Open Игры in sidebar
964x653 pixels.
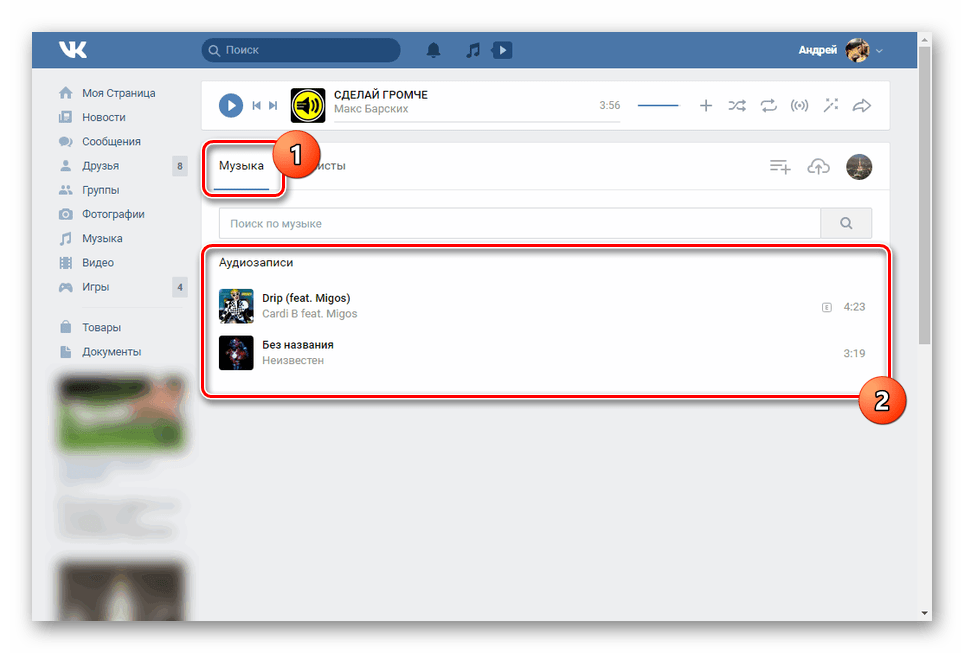click(x=96, y=287)
